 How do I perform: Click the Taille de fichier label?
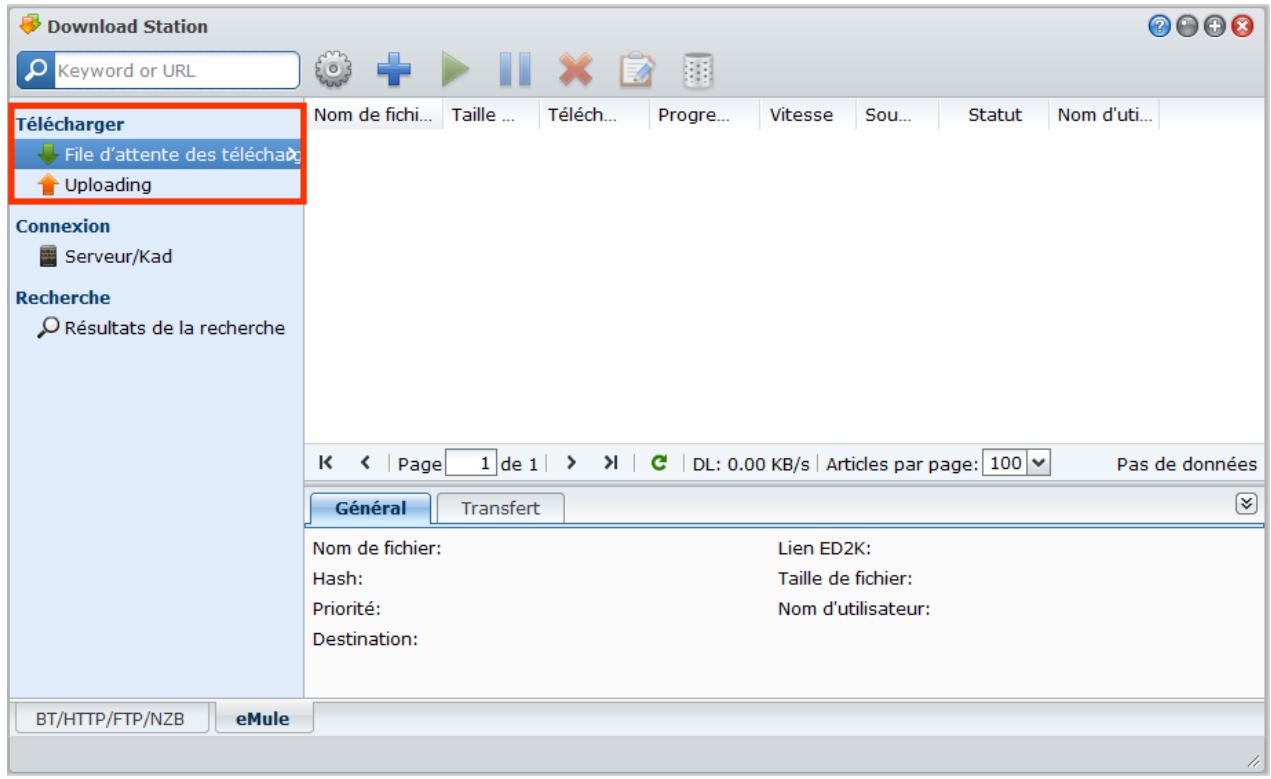coord(845,578)
